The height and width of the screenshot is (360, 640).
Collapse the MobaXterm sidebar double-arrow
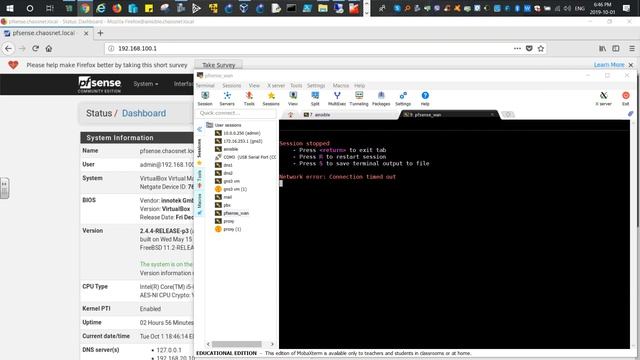pos(200,129)
